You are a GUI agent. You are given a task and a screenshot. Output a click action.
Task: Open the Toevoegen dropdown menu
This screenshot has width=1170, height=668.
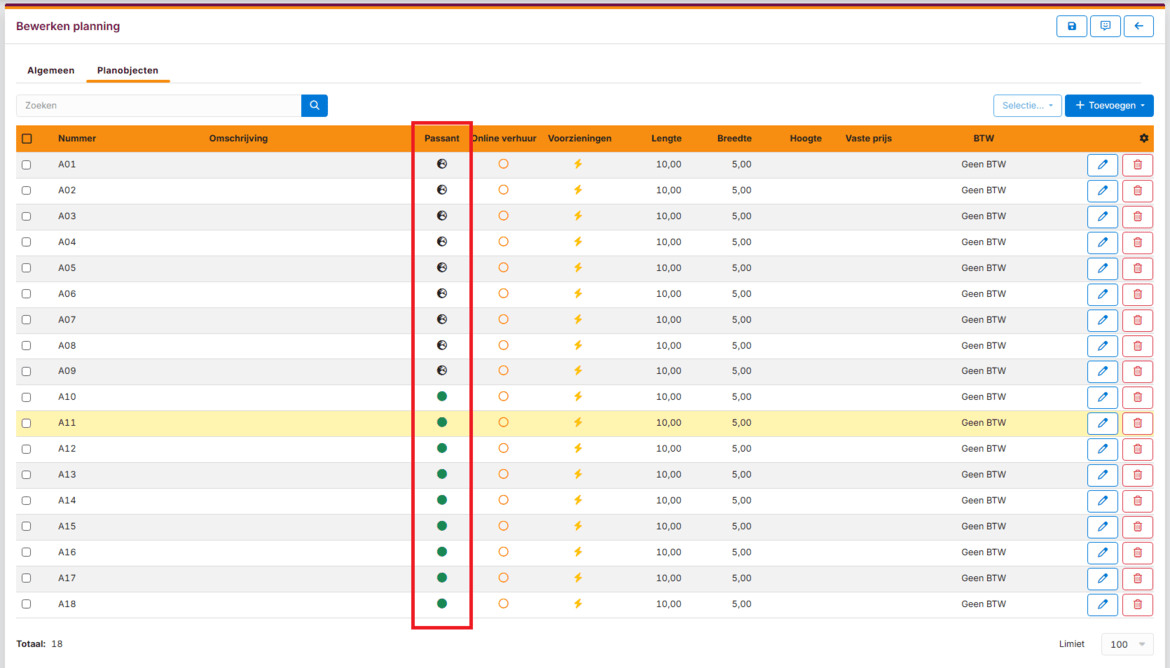[x=1109, y=105]
